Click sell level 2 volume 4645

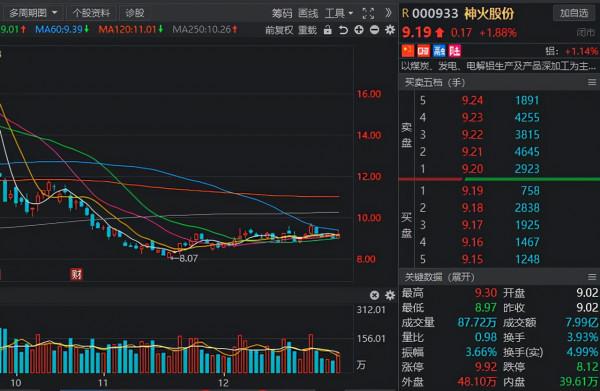click(x=527, y=152)
